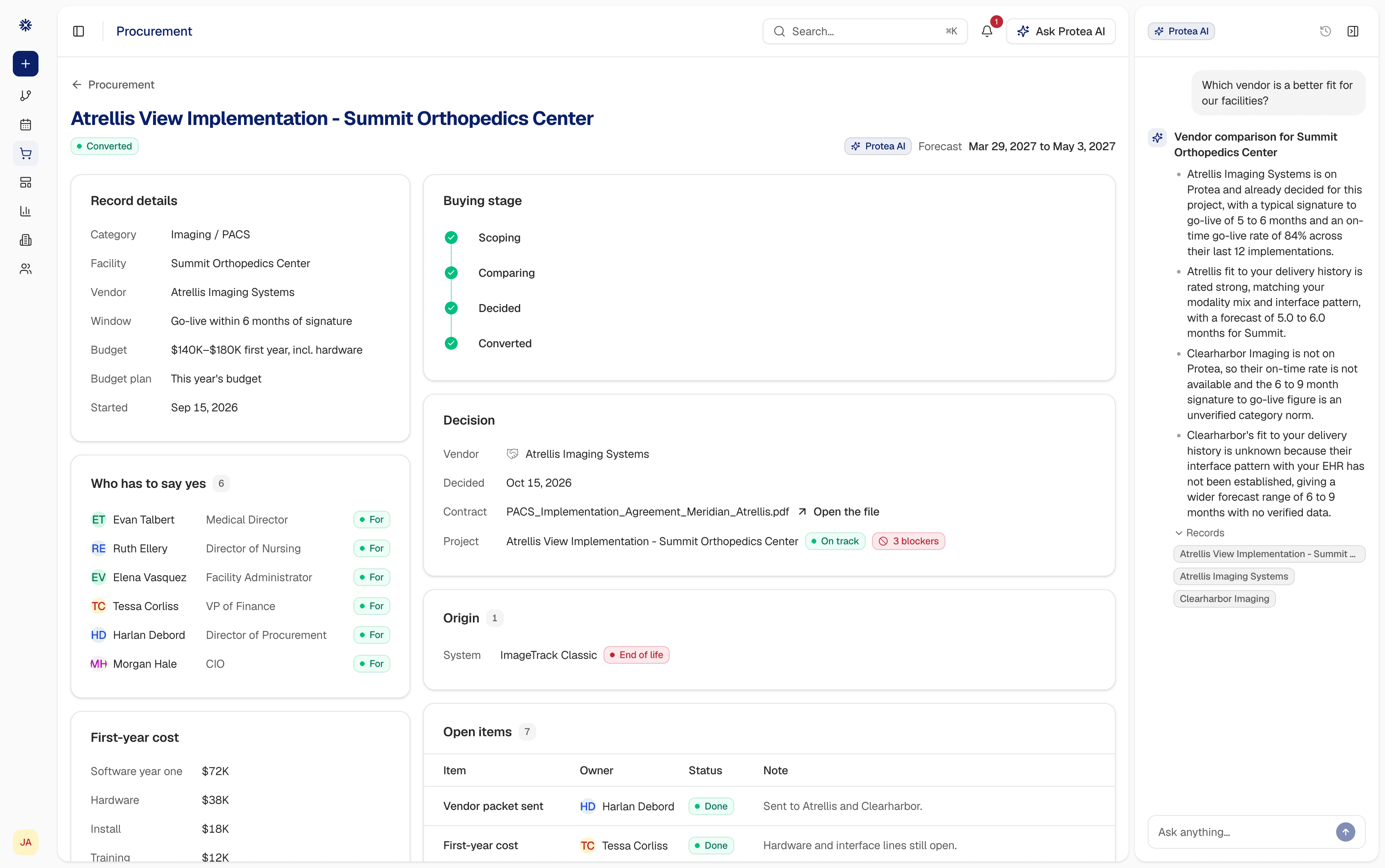Screen dimensions: 1385x868
Task: Click the Status column header
Action: coord(705,770)
